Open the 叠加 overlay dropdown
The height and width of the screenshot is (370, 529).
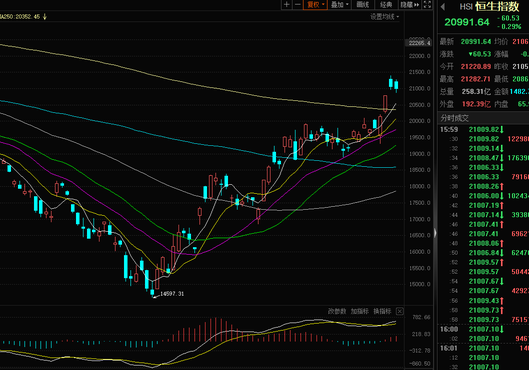[339, 4]
